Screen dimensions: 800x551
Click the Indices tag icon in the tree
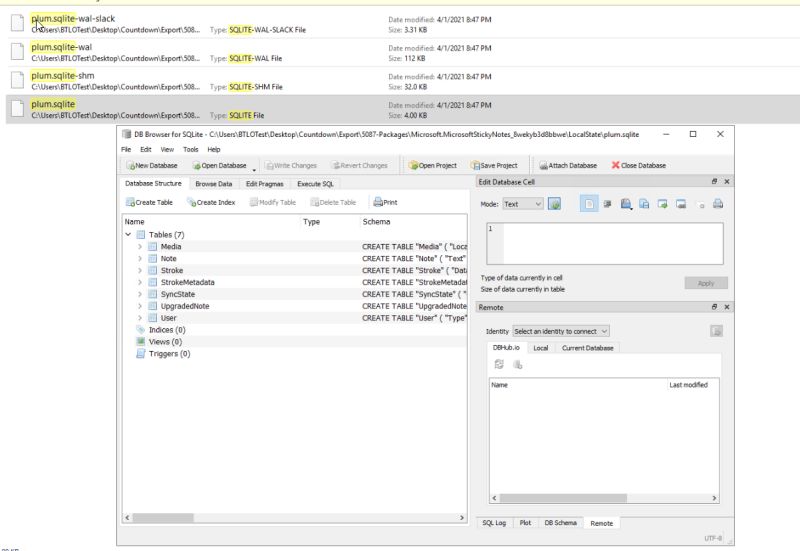140,330
